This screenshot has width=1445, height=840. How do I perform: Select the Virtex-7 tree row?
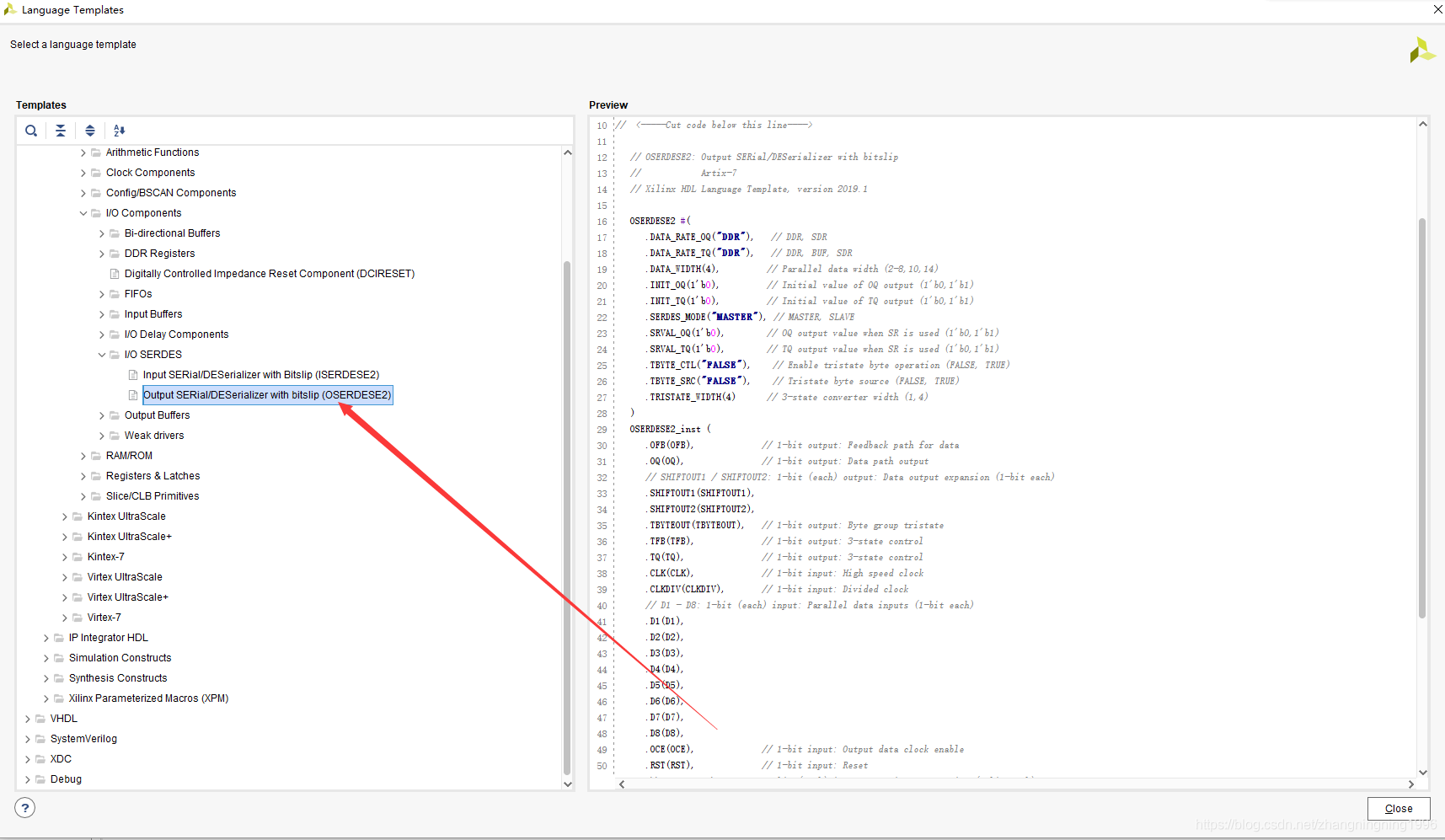[x=104, y=618]
